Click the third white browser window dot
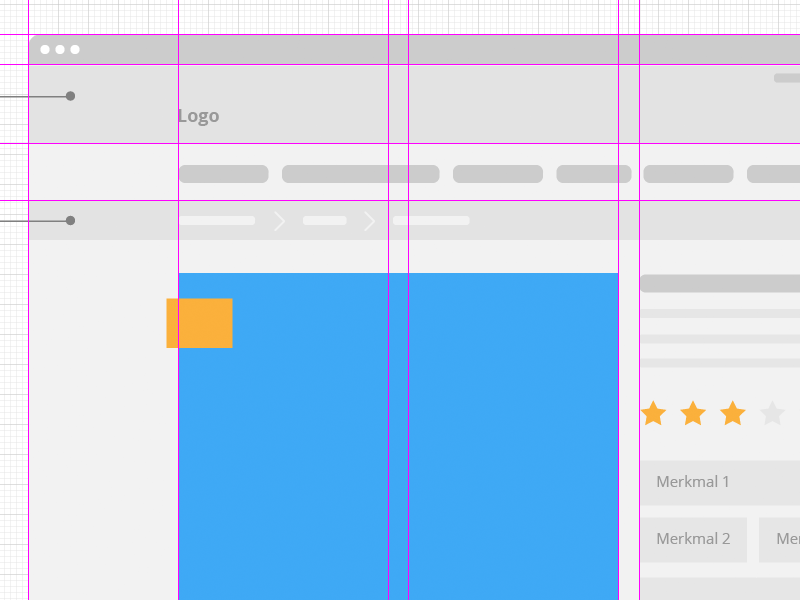The image size is (800, 600). [x=75, y=48]
